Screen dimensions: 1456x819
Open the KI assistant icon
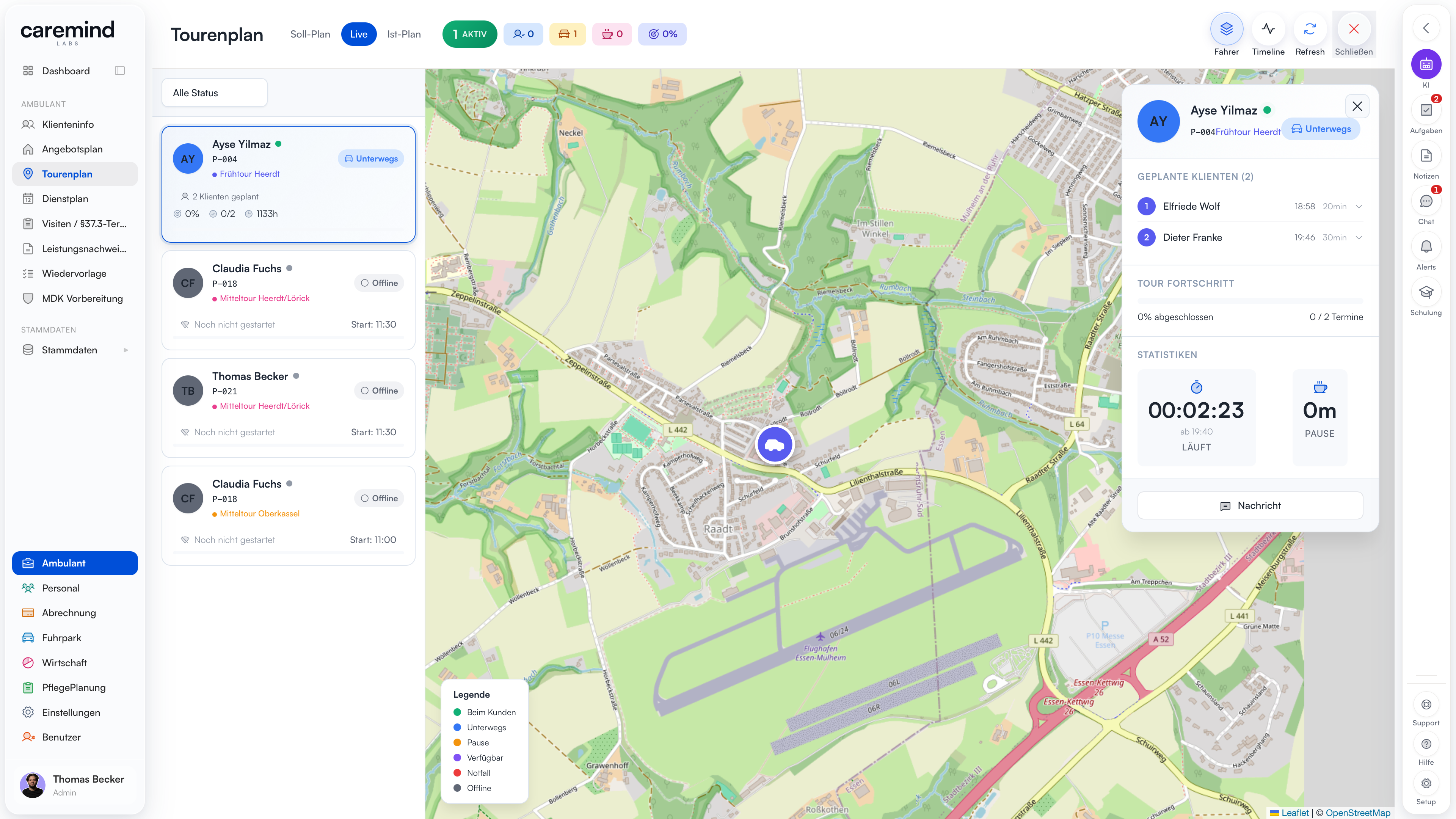pyautogui.click(x=1426, y=64)
